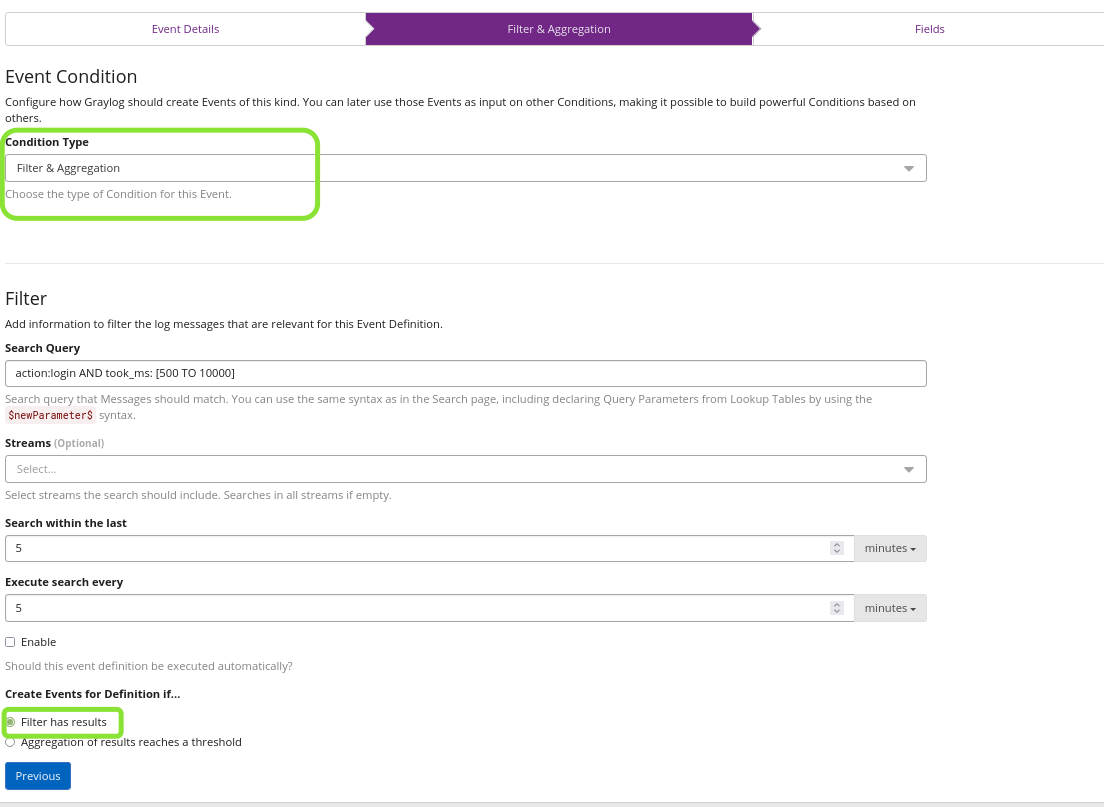Click the Search within the last number spinner
This screenshot has height=807, width=1104.
pos(836,548)
